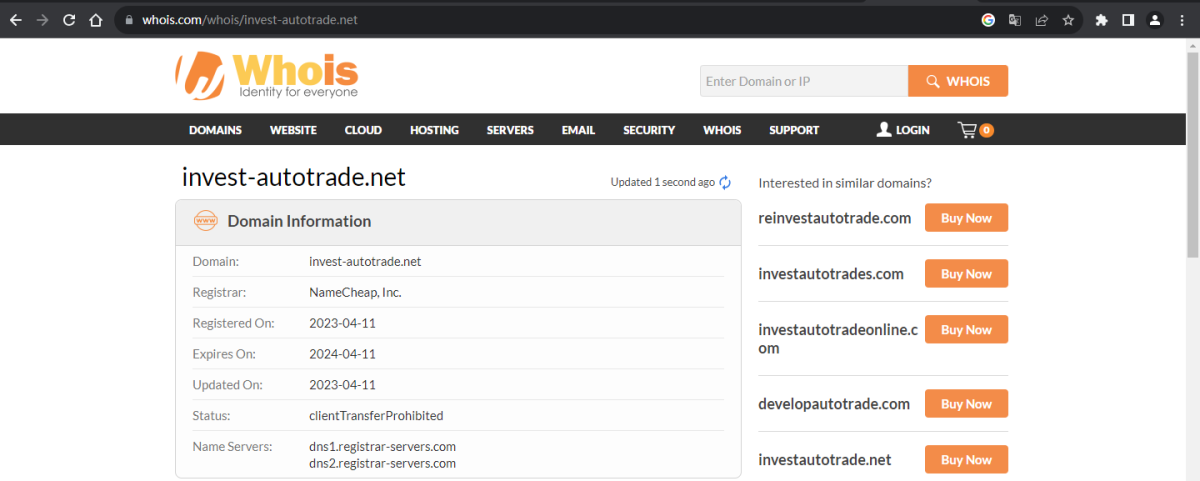Toggle the browser side panel icon
Image resolution: width=1200 pixels, height=481 pixels.
pos(1127,20)
